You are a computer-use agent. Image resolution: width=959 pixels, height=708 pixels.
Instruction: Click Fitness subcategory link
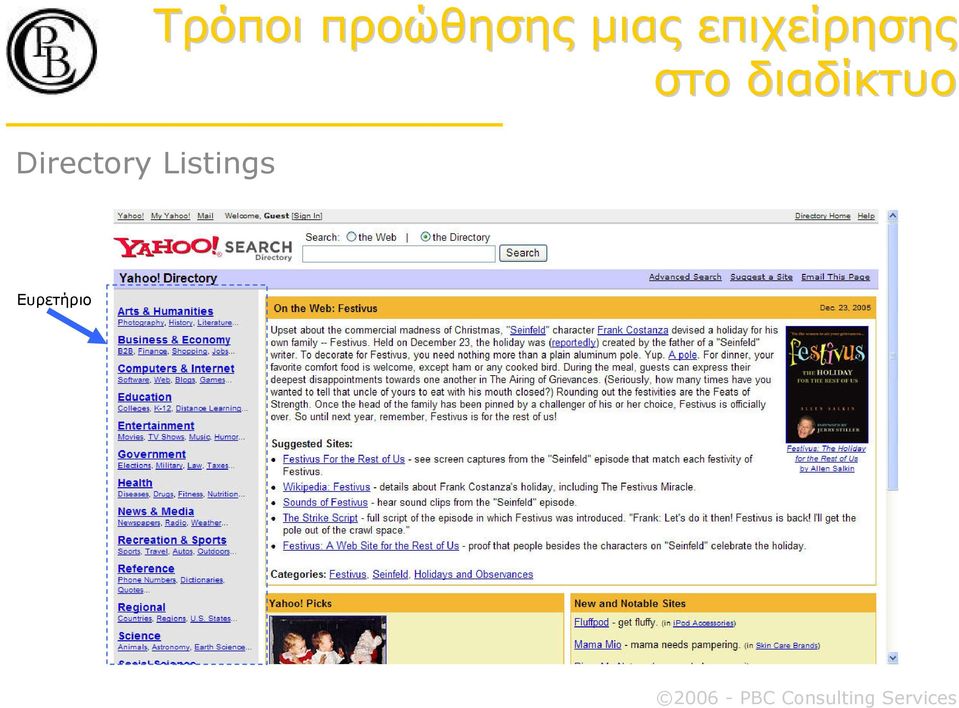coord(190,494)
